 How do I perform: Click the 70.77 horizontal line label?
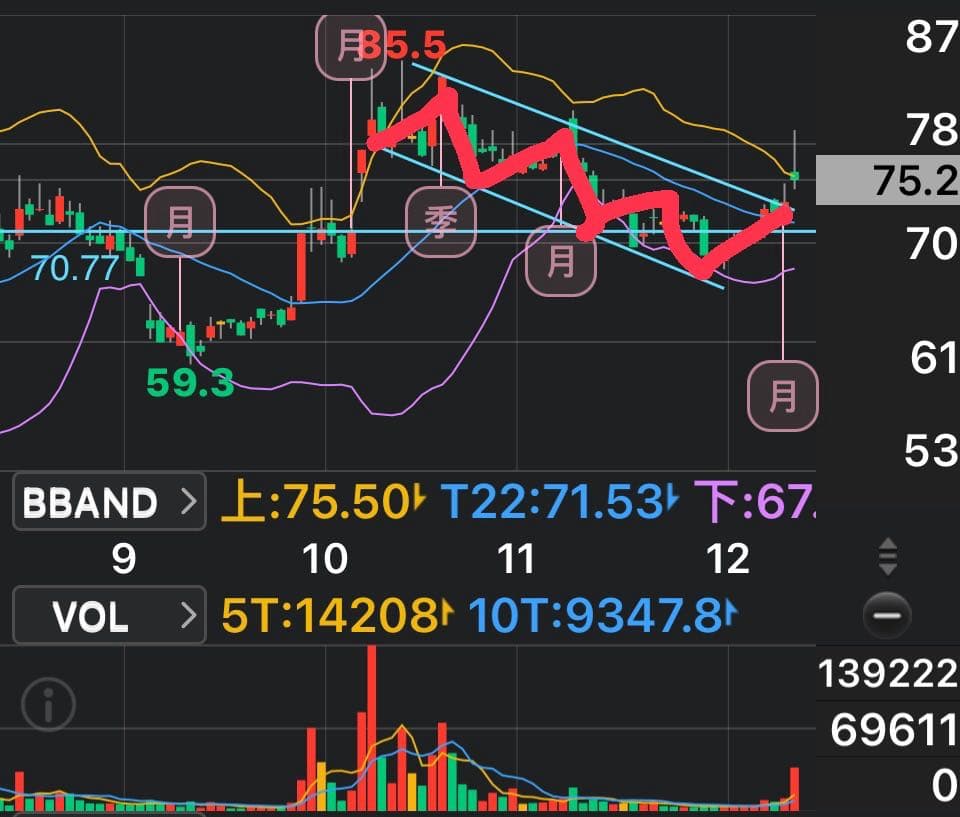[75, 268]
